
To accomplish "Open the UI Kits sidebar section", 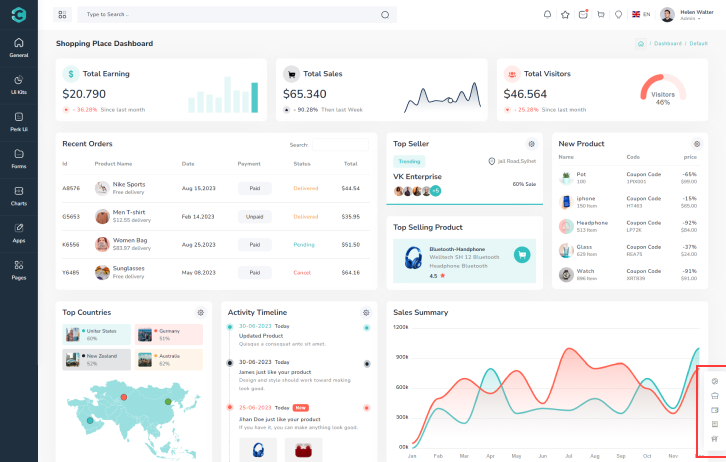I will pyautogui.click(x=18, y=84).
